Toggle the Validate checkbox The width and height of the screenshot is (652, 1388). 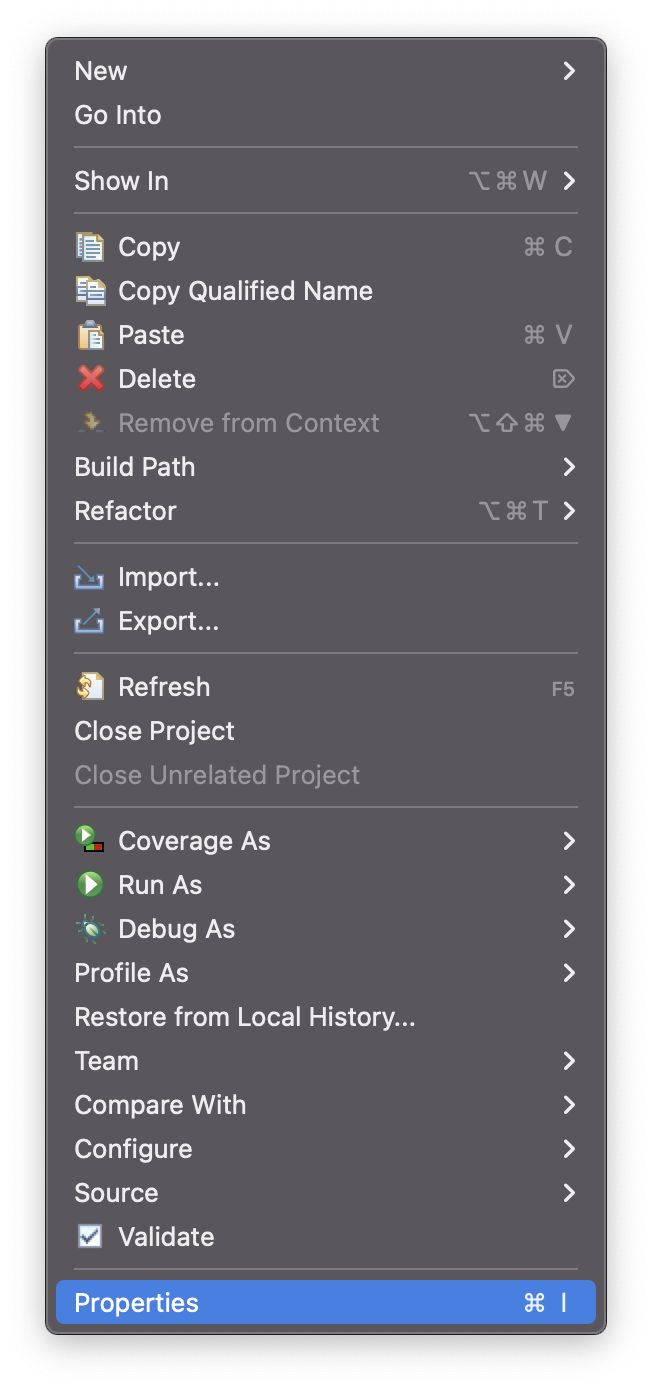tap(90, 1237)
